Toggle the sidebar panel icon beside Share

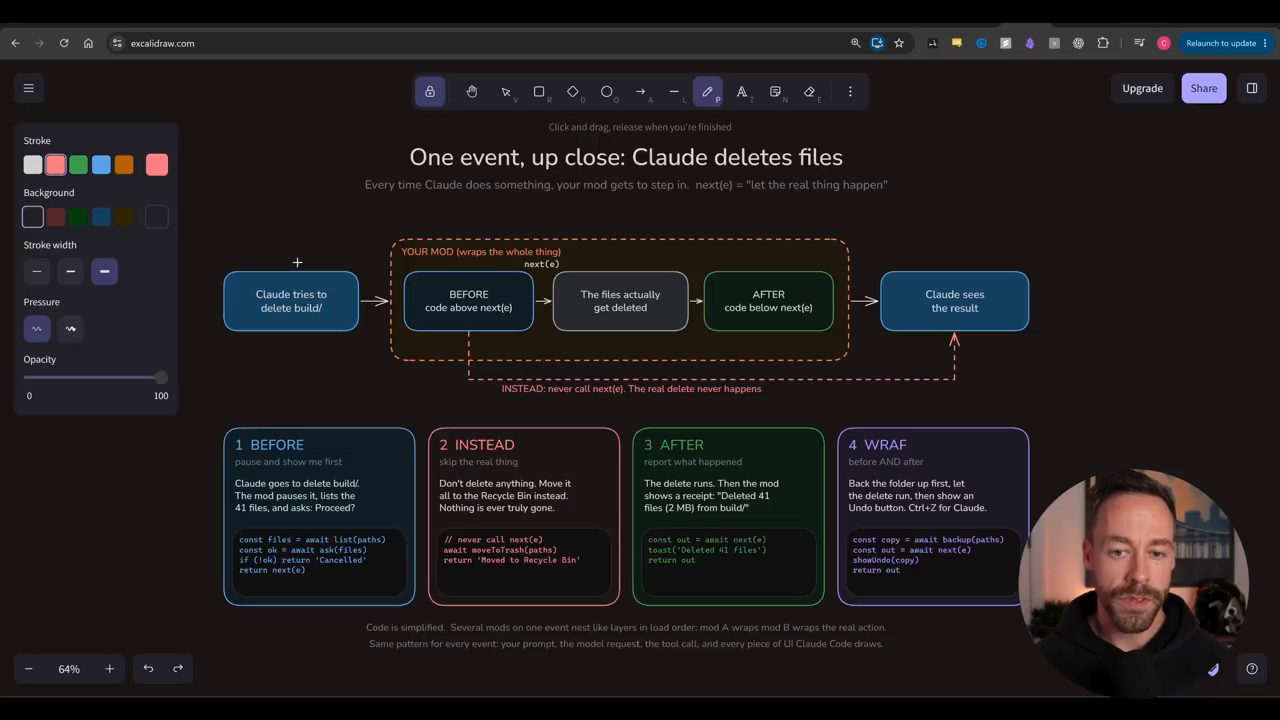point(1252,88)
